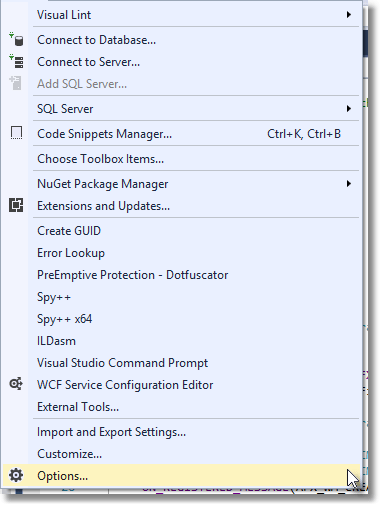
Task: Choose Connect to Database...
Action: [181, 40]
